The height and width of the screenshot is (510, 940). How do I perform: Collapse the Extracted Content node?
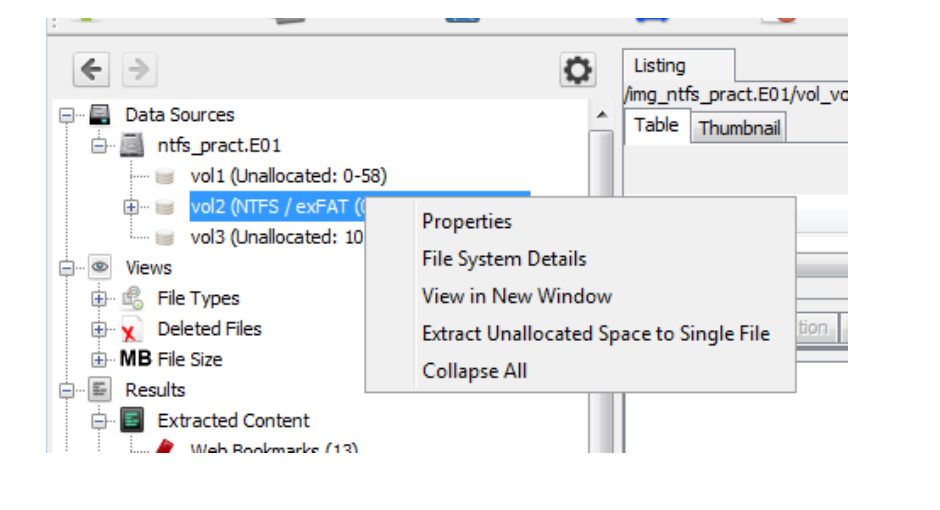(x=99, y=421)
